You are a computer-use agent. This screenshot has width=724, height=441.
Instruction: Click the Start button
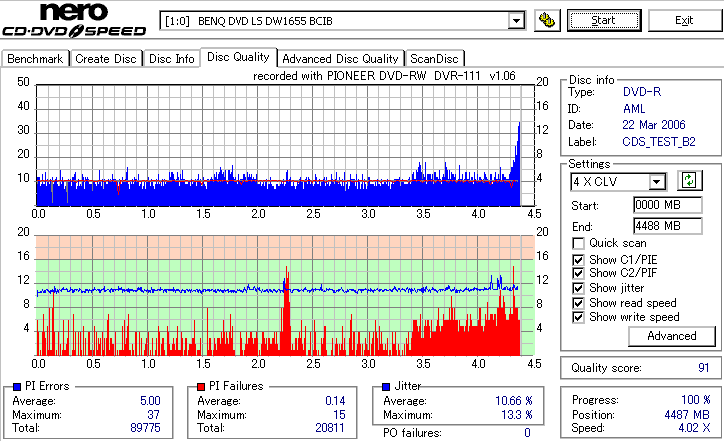click(x=604, y=21)
